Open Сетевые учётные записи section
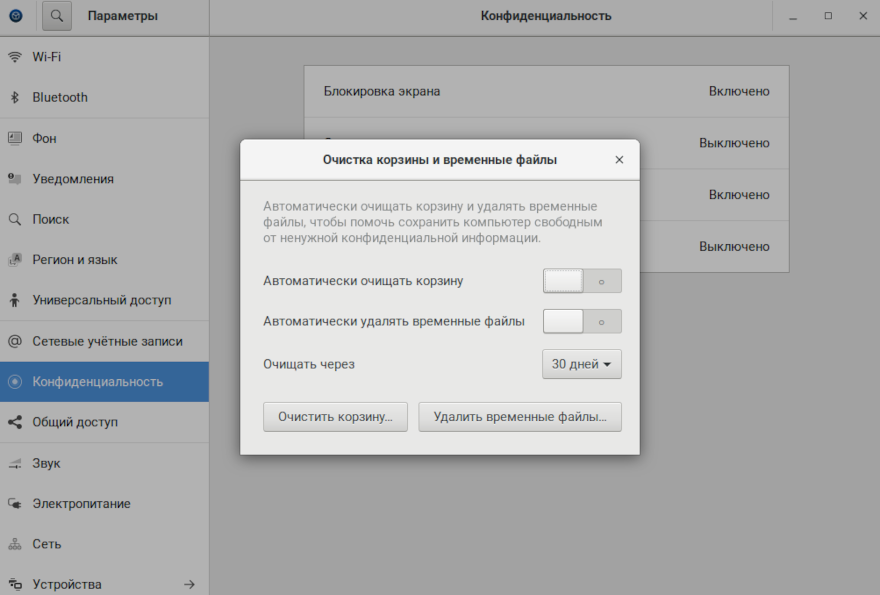Viewport: 880px width, 595px height. (x=107, y=341)
